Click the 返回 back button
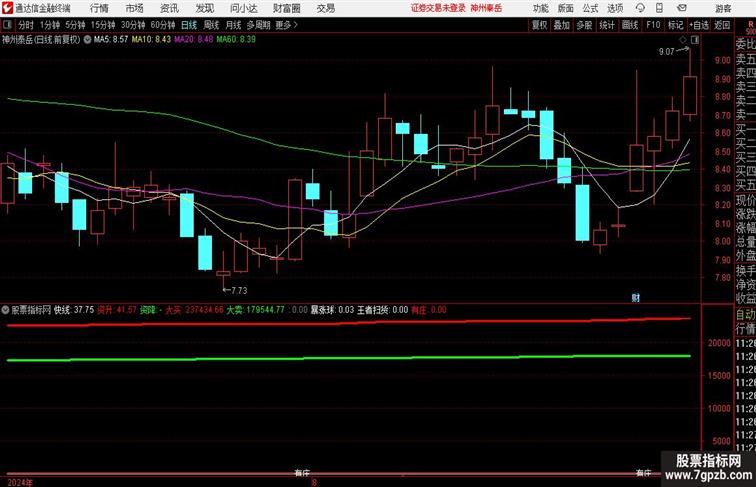Screen dimensions: 756x487 pos(722,25)
